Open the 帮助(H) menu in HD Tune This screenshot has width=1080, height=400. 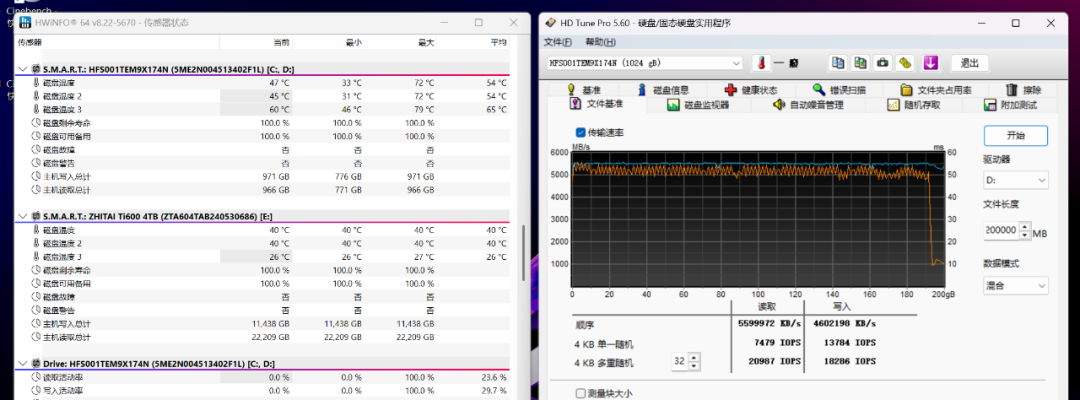(601, 43)
